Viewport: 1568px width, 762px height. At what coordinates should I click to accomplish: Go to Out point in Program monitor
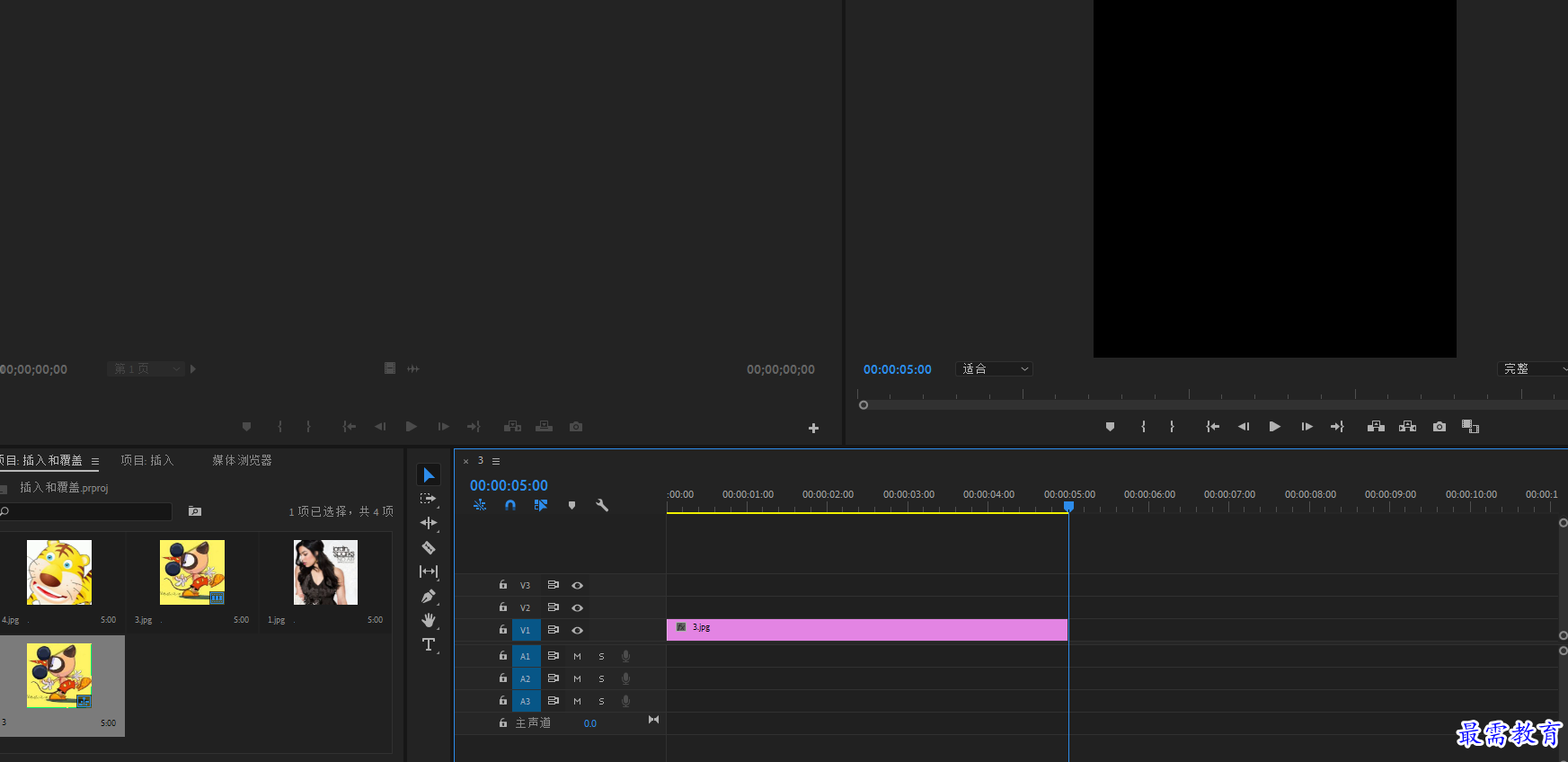1337,427
